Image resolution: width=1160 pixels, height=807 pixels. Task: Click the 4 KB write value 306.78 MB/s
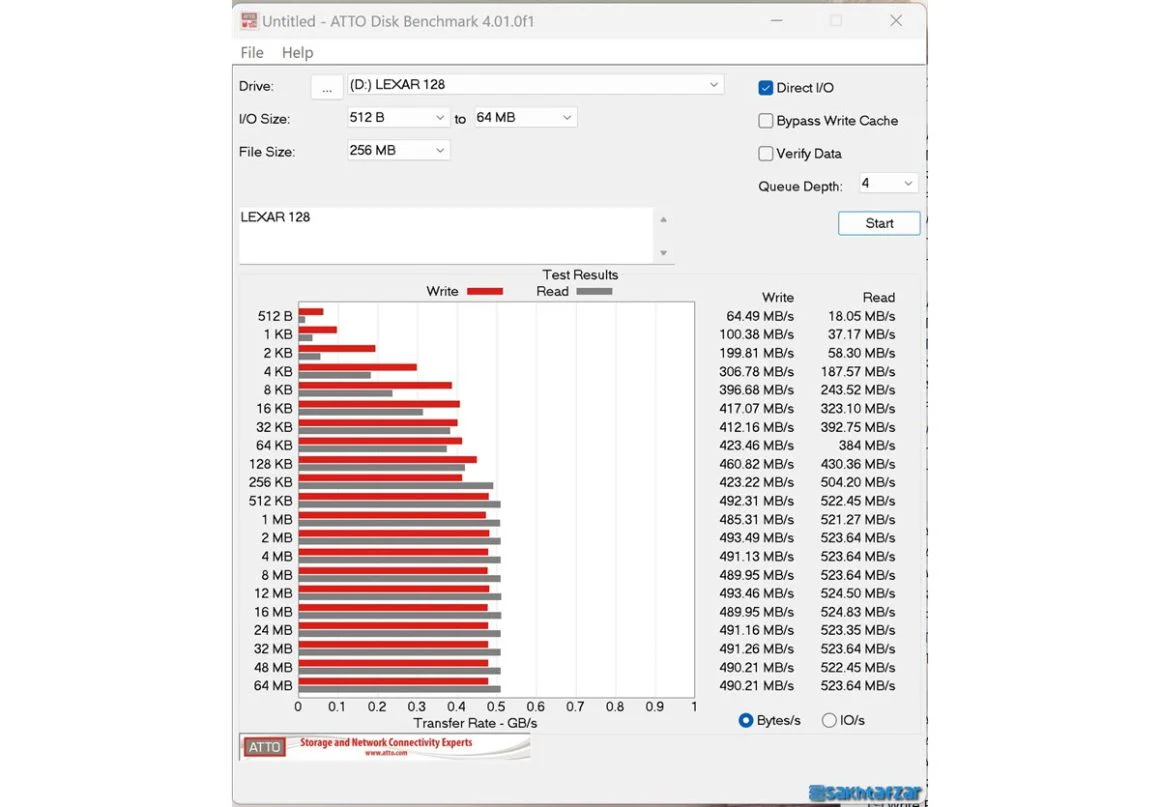pos(756,372)
